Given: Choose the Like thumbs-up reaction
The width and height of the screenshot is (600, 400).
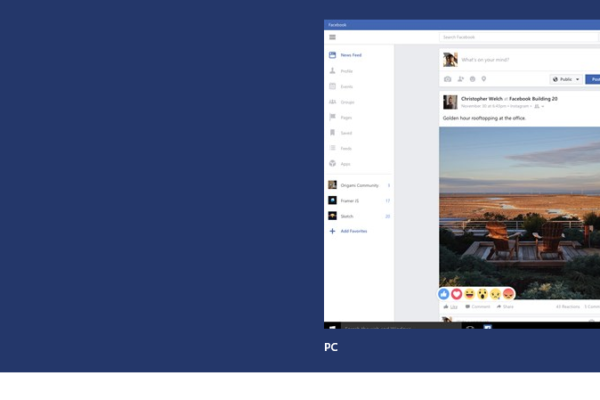Looking at the screenshot, I should (443, 294).
